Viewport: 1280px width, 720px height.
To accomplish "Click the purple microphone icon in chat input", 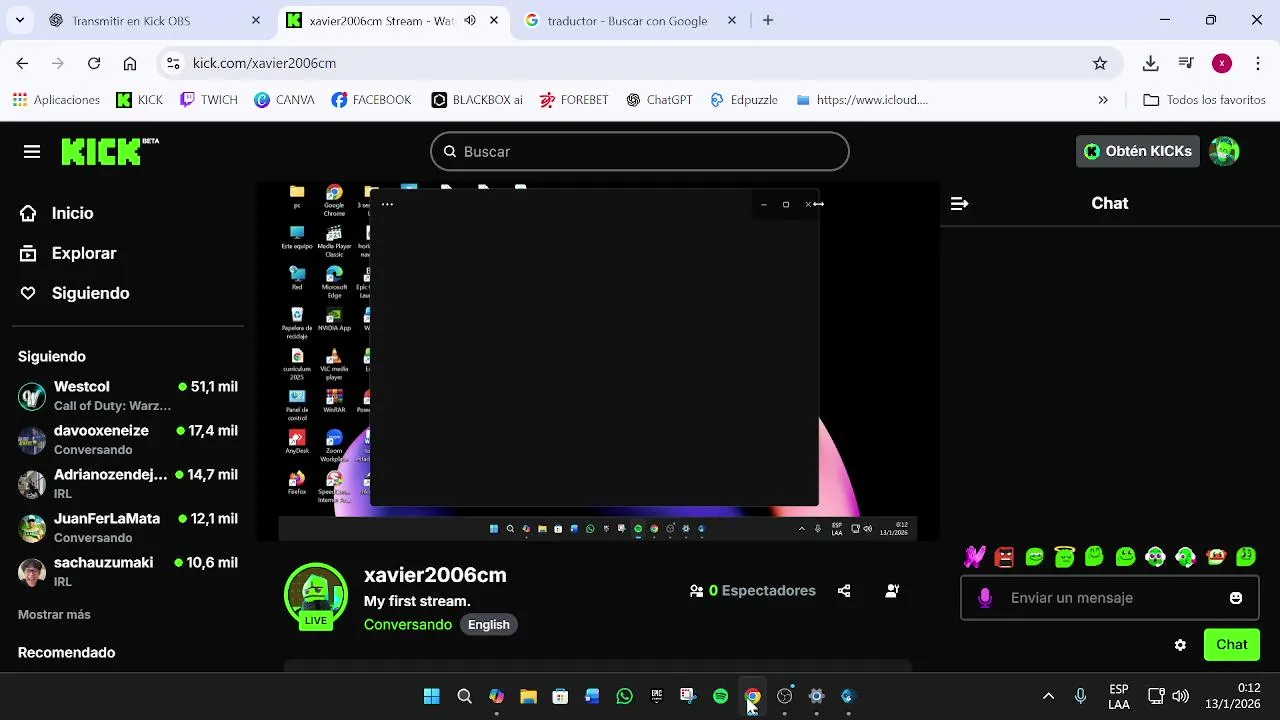I will pyautogui.click(x=985, y=598).
